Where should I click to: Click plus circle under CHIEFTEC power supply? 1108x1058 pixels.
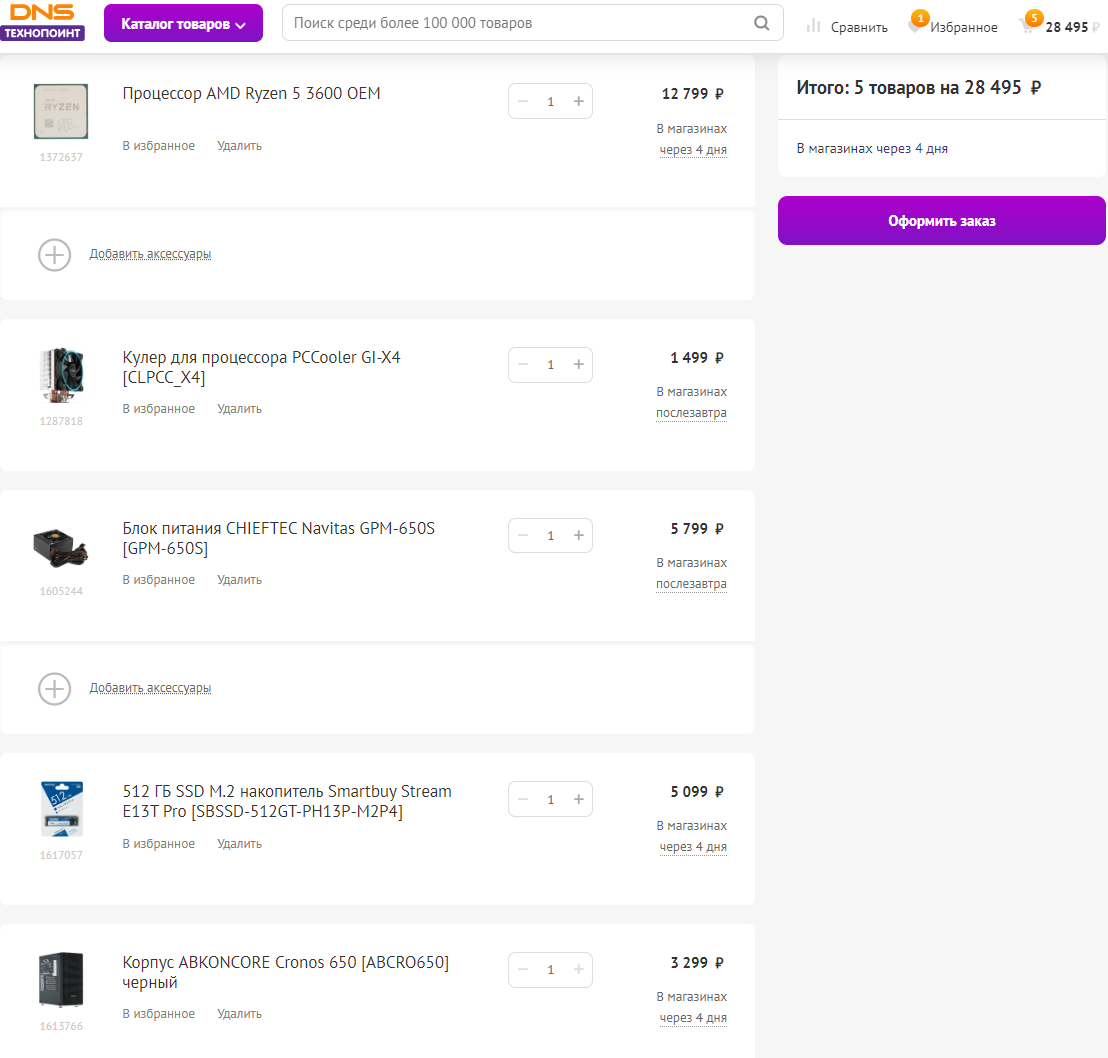(x=54, y=688)
